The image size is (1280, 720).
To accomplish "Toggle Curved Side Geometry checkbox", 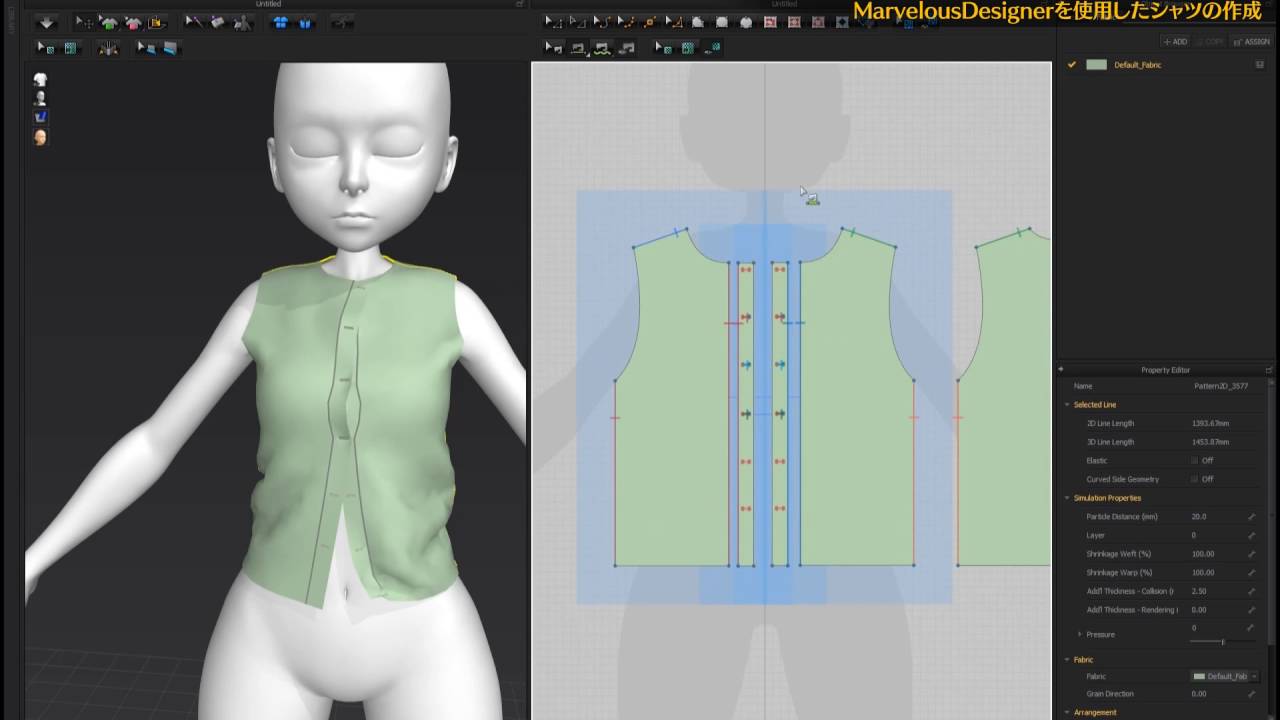I will [x=1194, y=479].
